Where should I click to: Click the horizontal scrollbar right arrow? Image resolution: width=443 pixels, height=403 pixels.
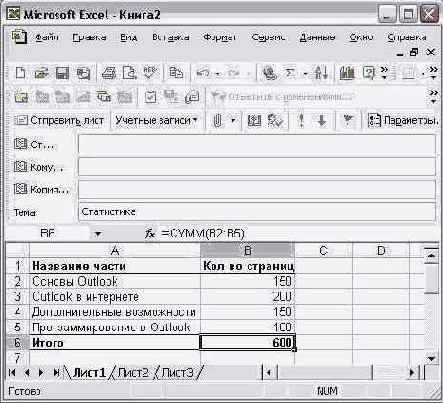click(x=412, y=373)
